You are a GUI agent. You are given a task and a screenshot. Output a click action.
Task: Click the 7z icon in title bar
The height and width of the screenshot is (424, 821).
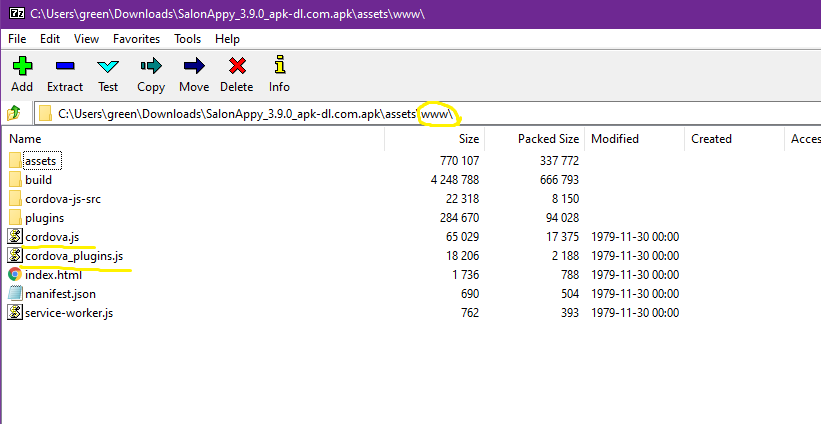point(17,14)
